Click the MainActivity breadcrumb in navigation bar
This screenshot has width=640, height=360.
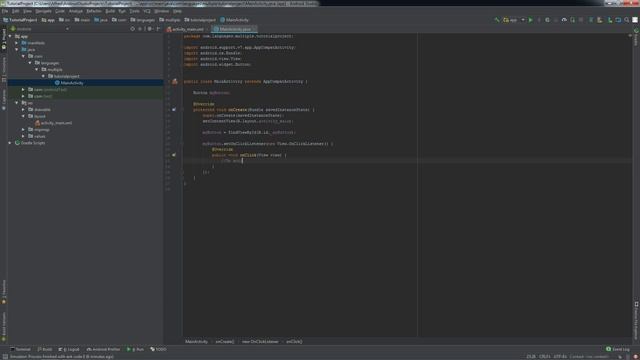[234, 20]
